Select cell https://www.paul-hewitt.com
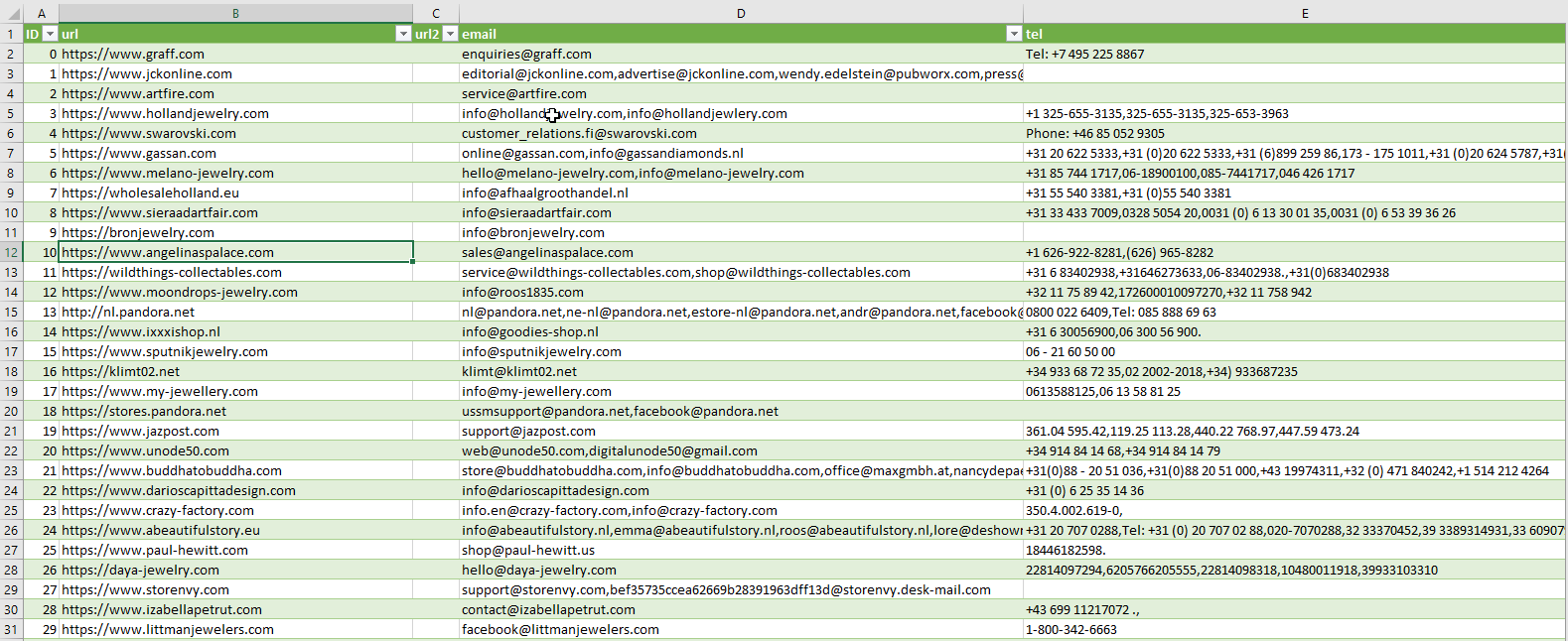The image size is (1568, 641). [x=235, y=550]
